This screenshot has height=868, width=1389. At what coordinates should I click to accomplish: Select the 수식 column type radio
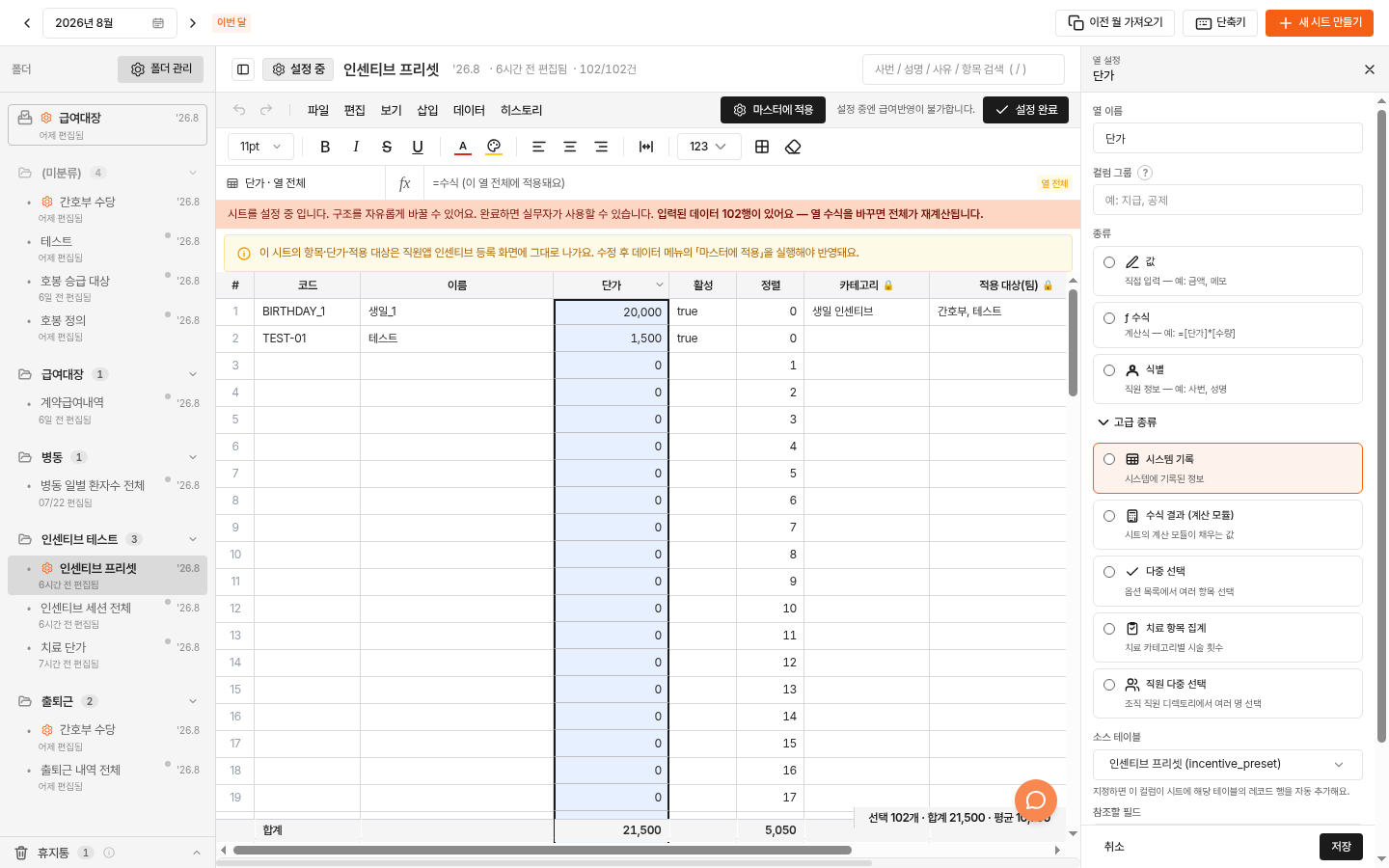[1109, 318]
